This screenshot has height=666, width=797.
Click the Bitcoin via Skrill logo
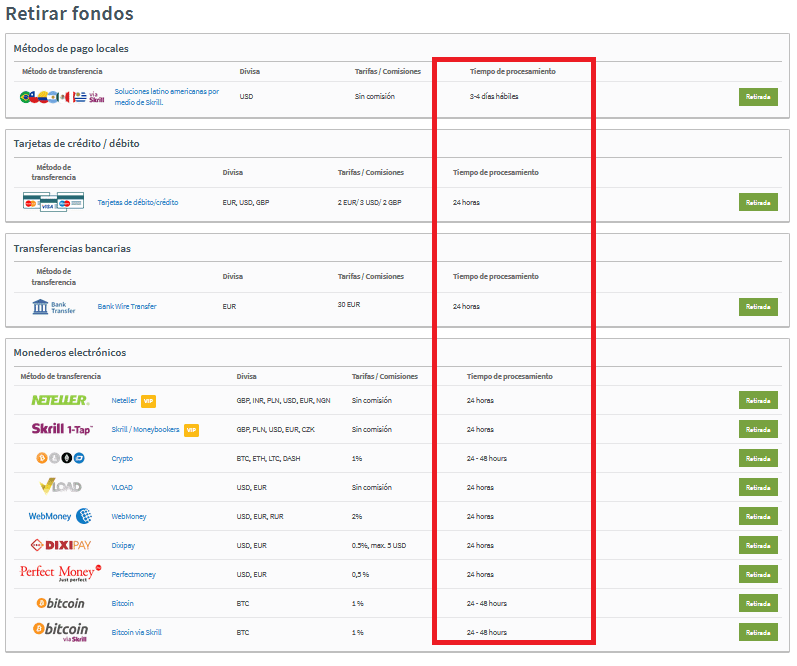[61, 631]
